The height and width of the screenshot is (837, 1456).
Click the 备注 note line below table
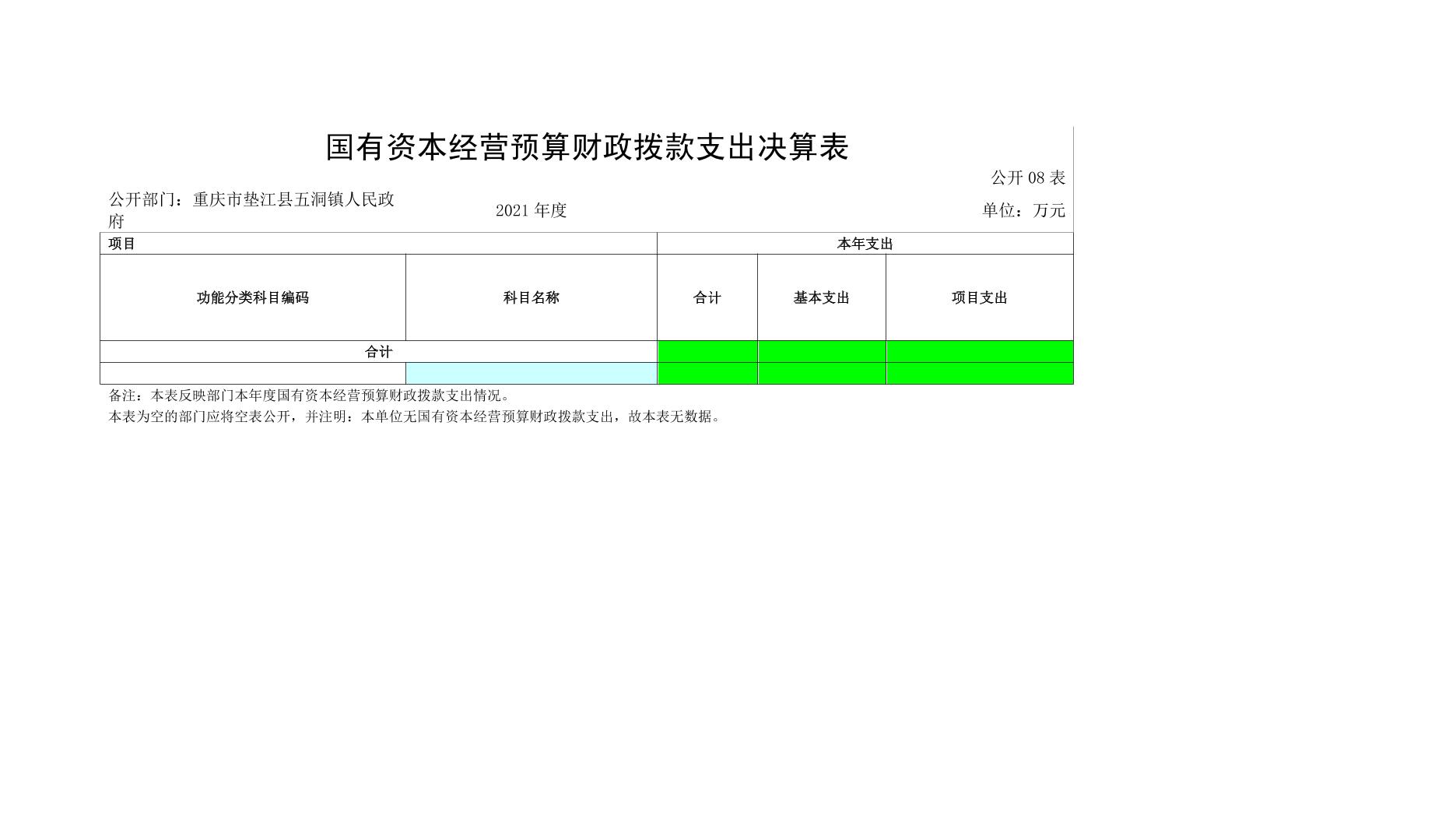309,396
